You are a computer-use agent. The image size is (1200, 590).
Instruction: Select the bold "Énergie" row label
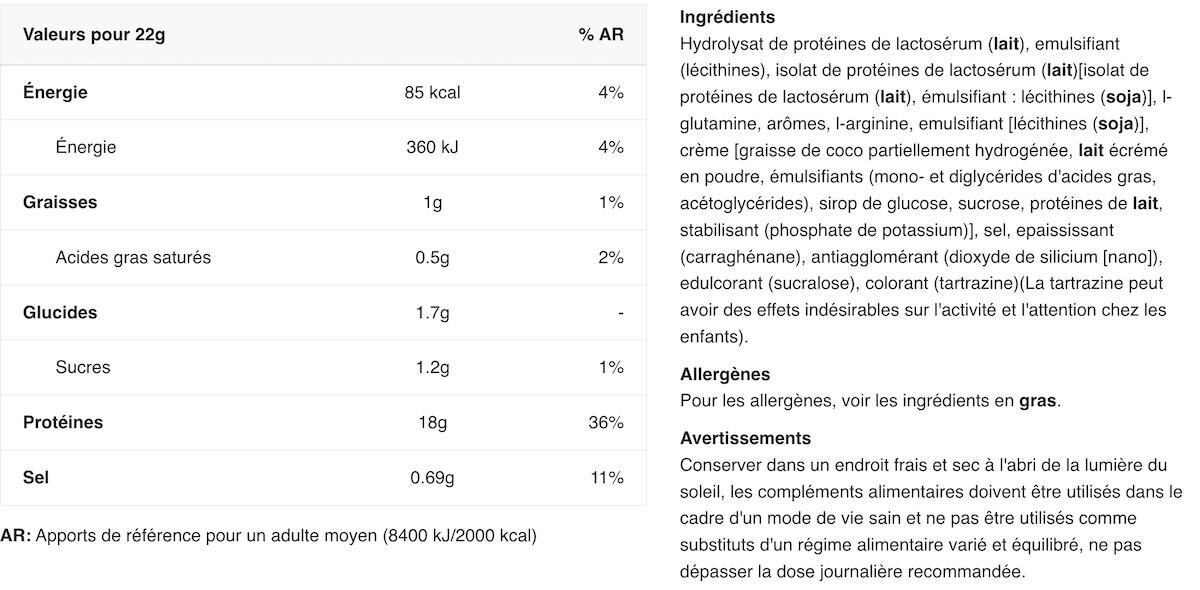[x=55, y=92]
